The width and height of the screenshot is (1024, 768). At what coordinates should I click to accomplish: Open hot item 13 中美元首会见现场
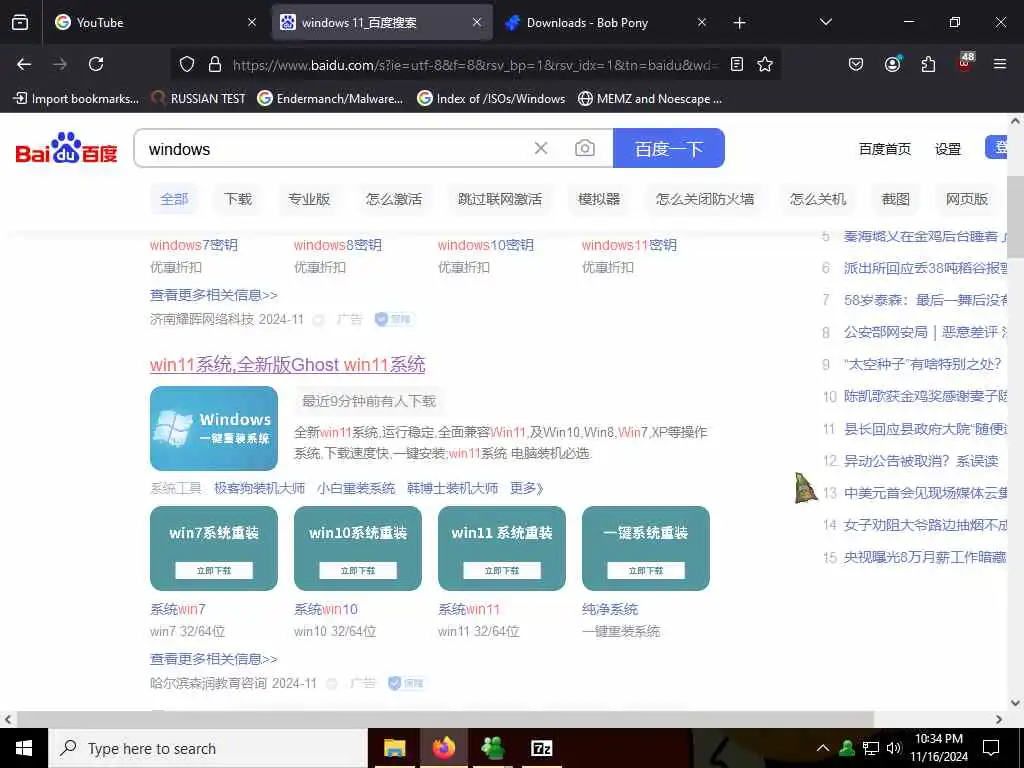coord(925,492)
